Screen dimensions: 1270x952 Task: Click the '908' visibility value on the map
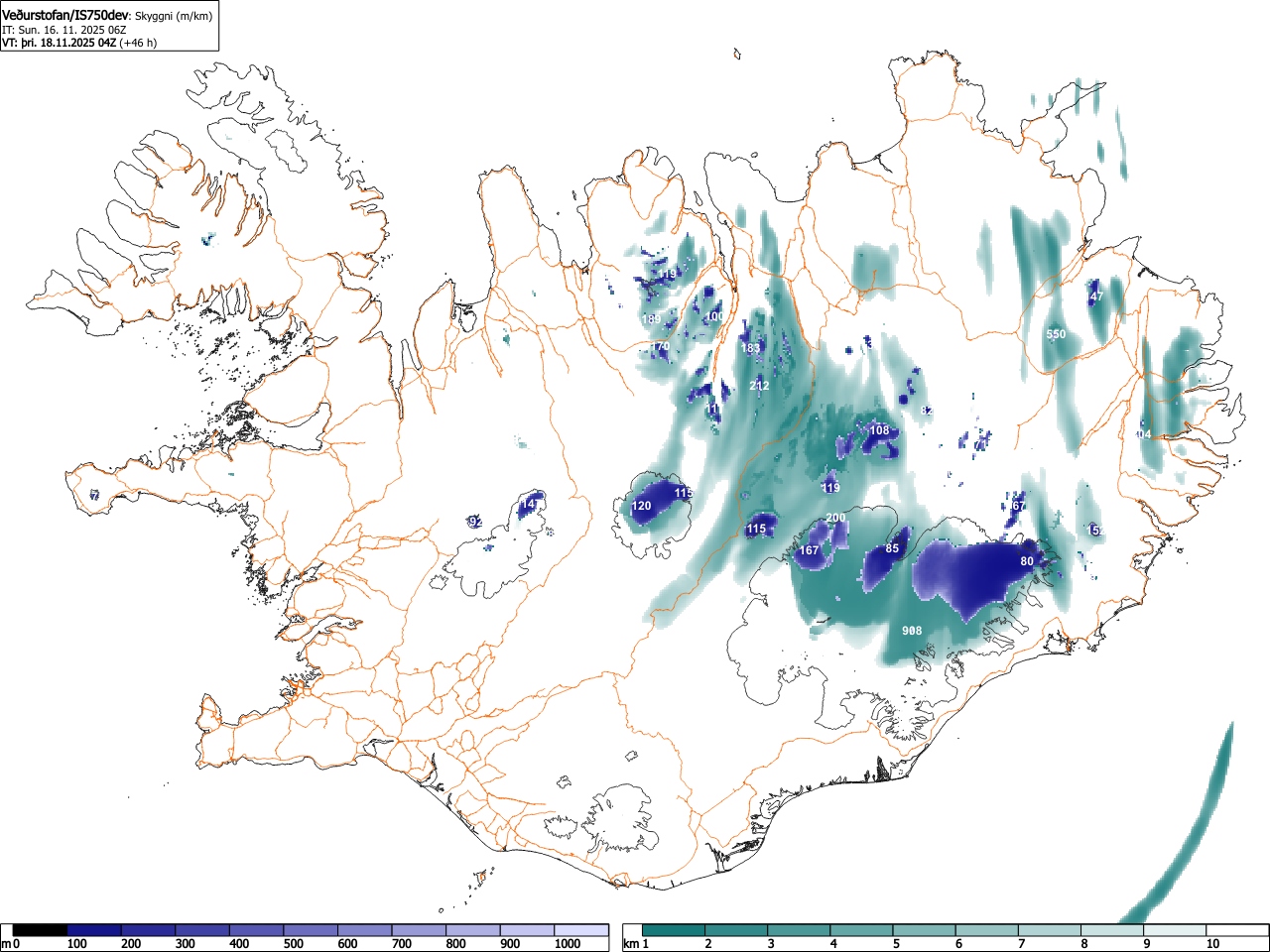[x=912, y=632]
